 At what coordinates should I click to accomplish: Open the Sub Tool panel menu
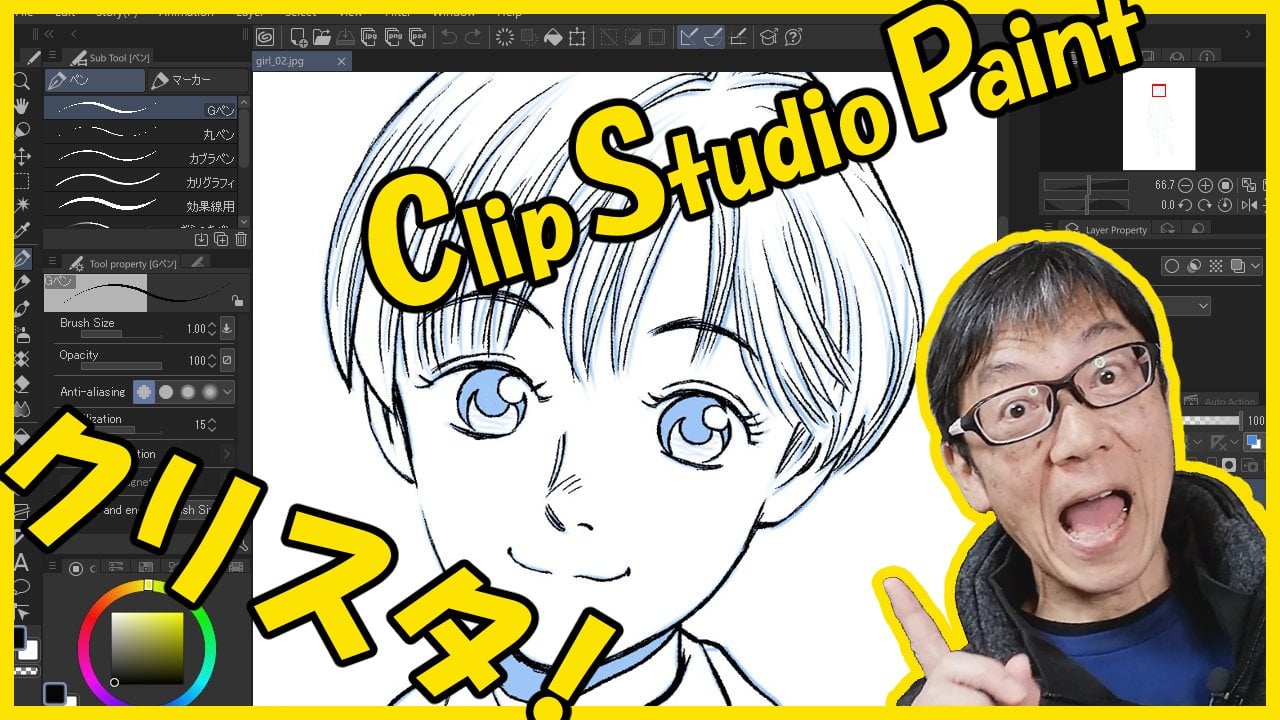[51, 58]
